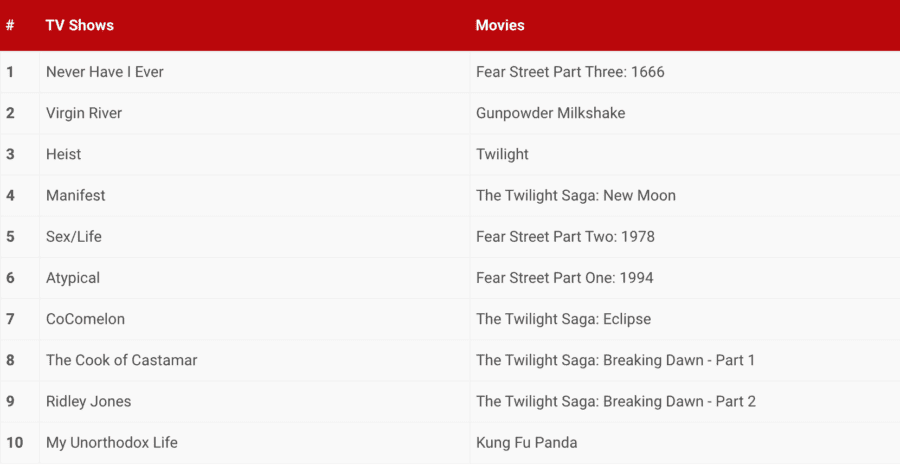
Task: Click the TV Shows column header
Action: [x=80, y=25]
